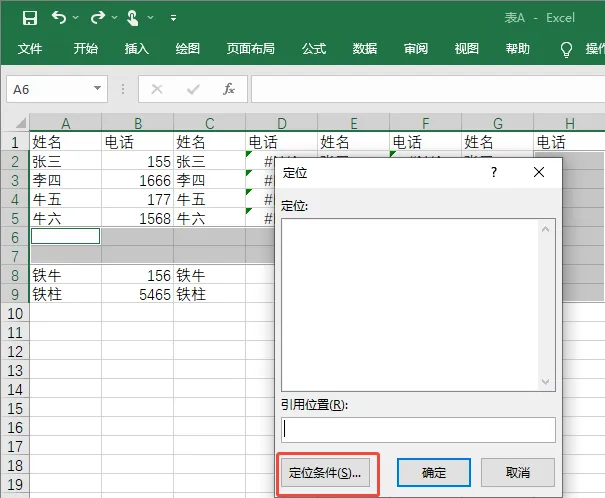Select column H header
The height and width of the screenshot is (498, 605).
click(570, 123)
